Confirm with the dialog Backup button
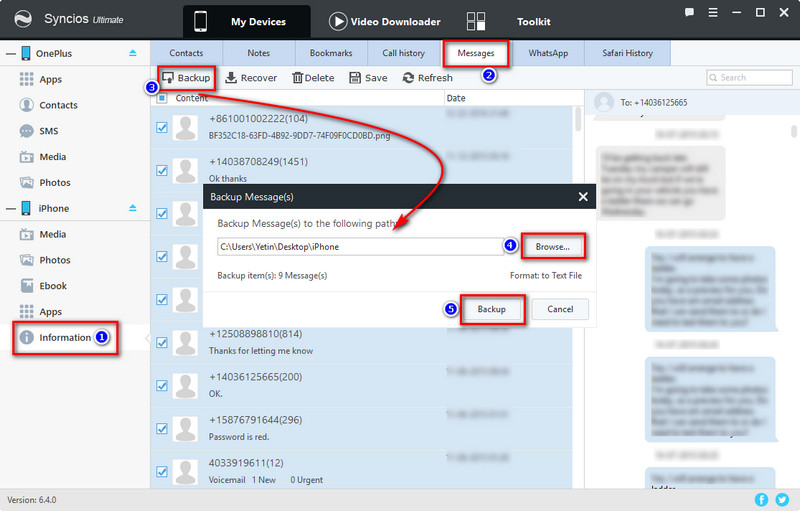This screenshot has width=800, height=511. pyautogui.click(x=491, y=309)
